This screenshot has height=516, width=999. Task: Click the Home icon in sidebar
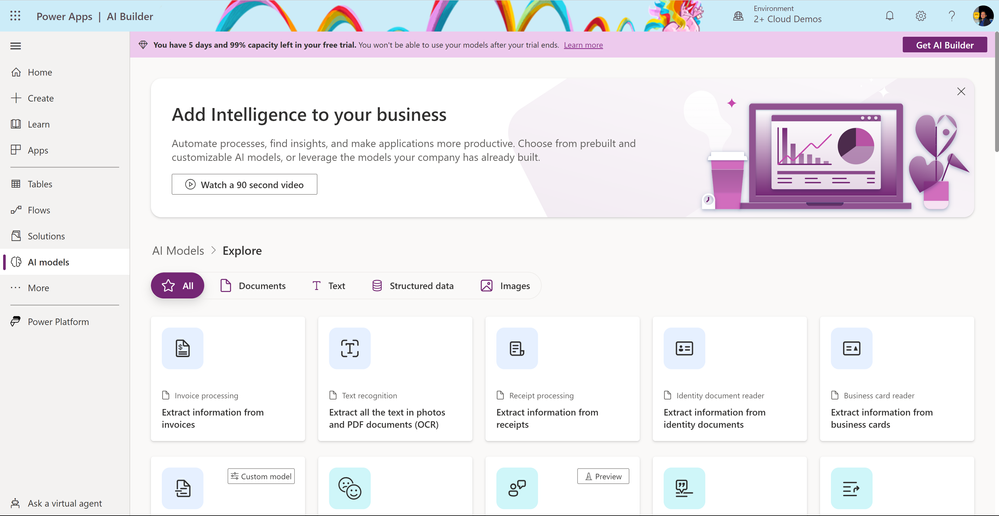[x=16, y=73]
